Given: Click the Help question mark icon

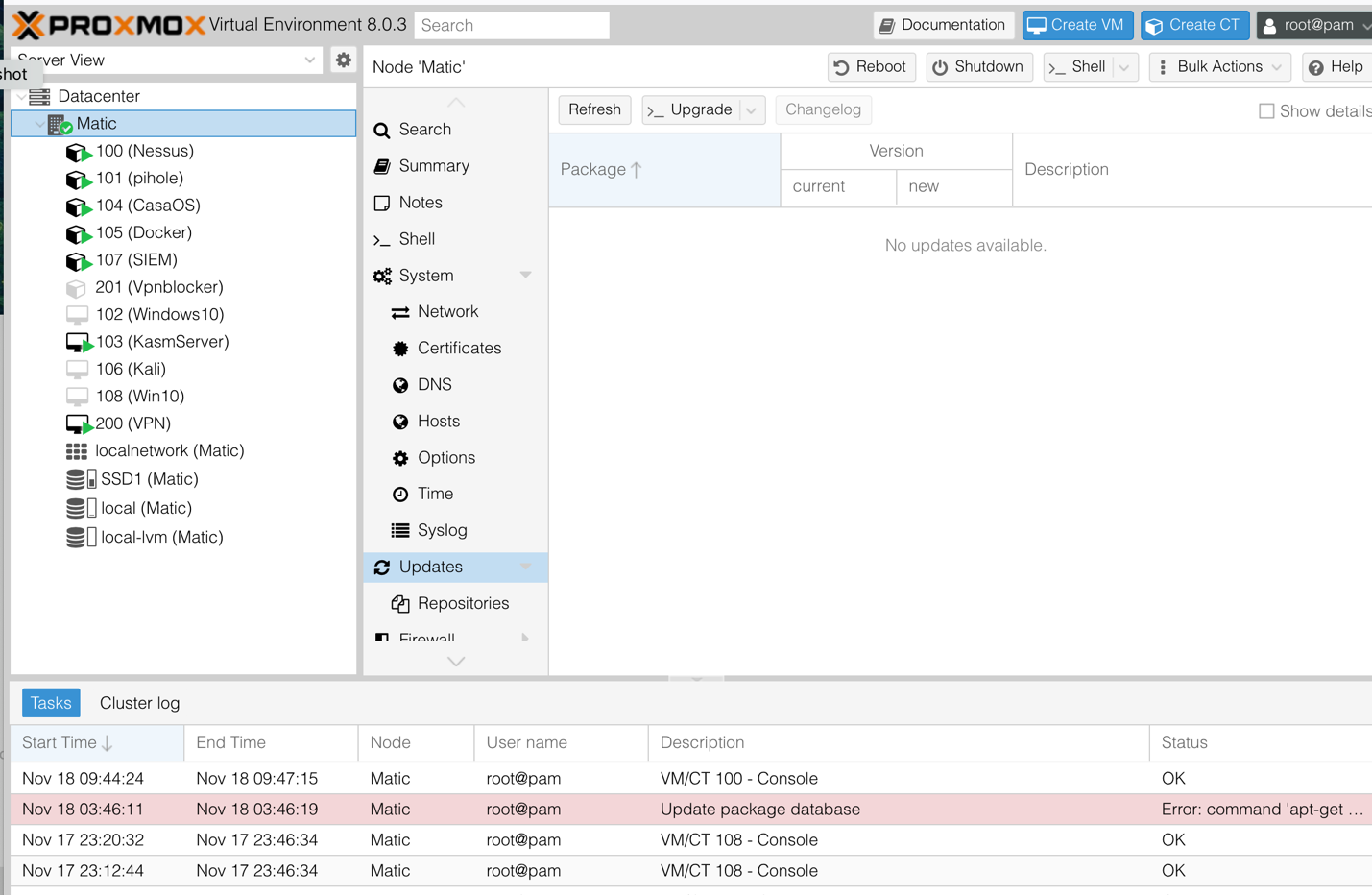Looking at the screenshot, I should point(1316,67).
